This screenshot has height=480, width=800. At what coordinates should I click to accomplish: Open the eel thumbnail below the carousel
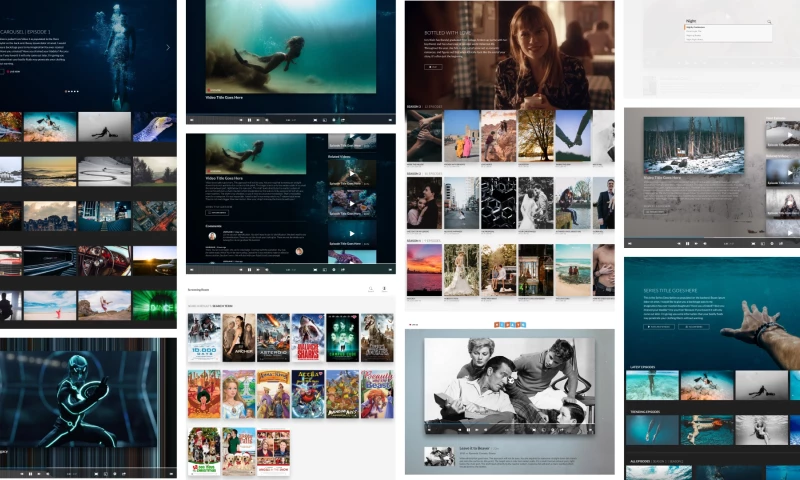point(155,127)
